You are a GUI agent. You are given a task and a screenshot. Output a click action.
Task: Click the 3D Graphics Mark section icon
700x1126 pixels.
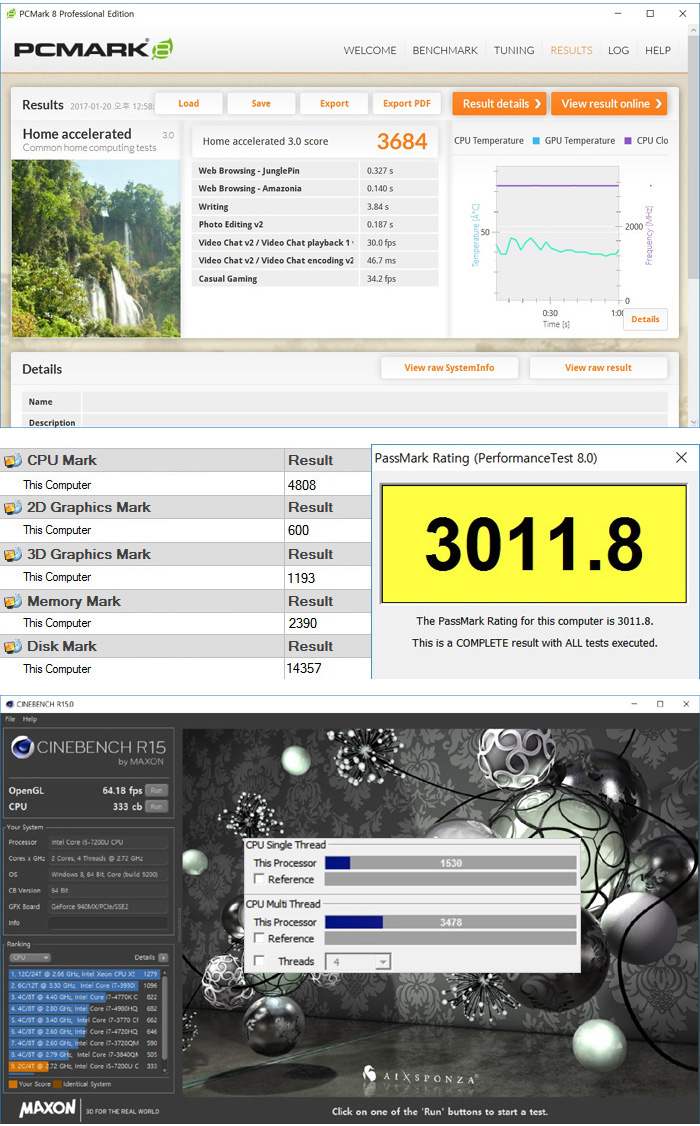click(x=13, y=554)
